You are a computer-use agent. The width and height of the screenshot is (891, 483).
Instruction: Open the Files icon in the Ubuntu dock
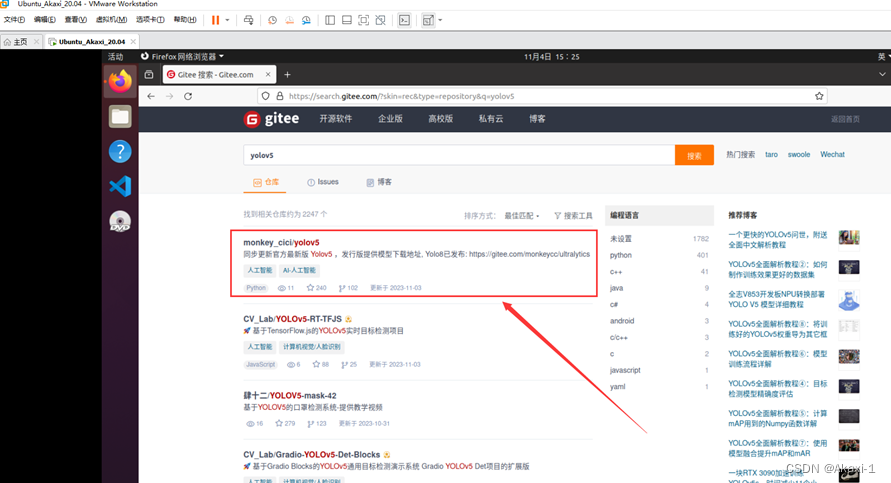point(120,116)
